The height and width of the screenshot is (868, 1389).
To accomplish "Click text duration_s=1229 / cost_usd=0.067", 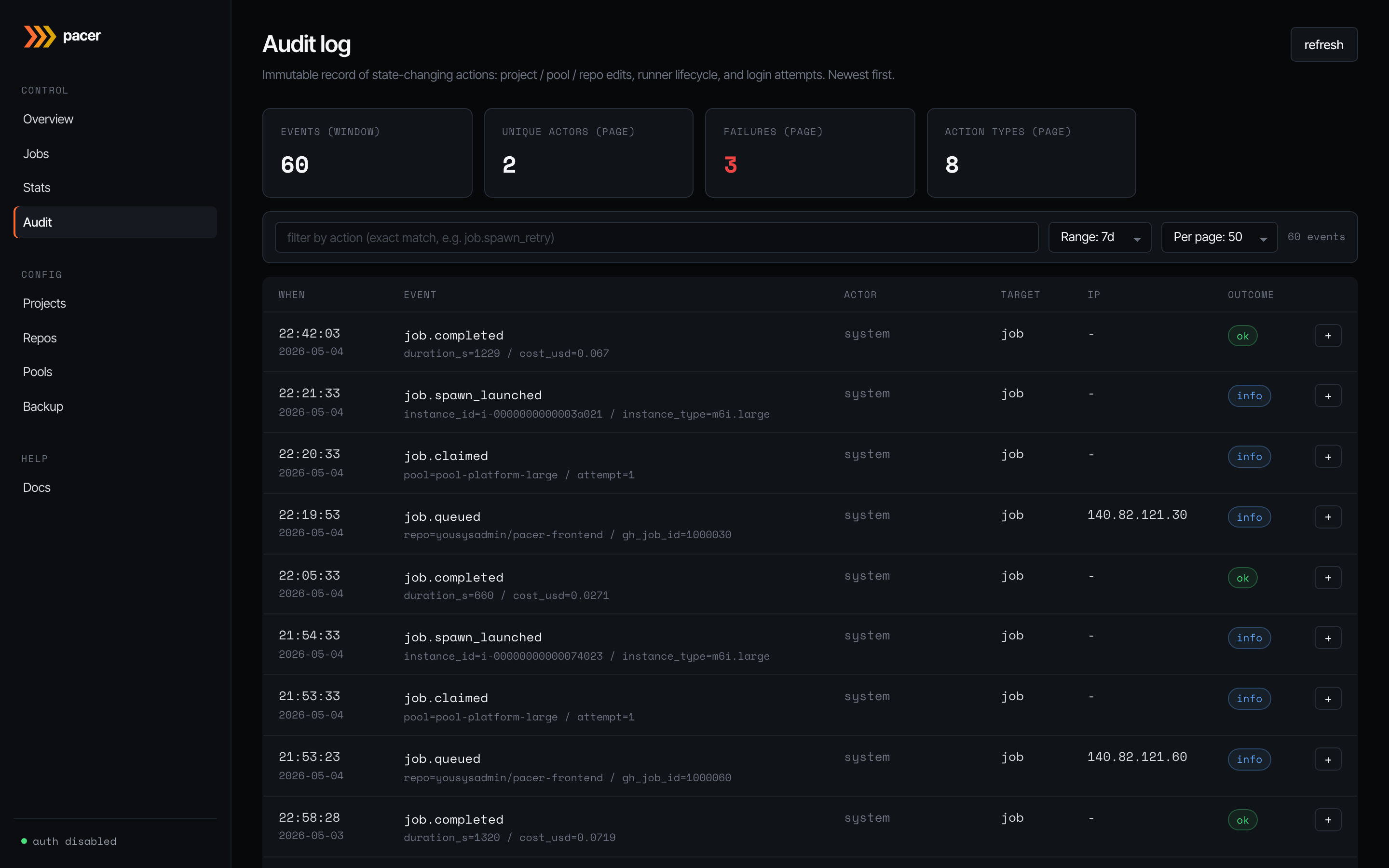I will coord(506,353).
